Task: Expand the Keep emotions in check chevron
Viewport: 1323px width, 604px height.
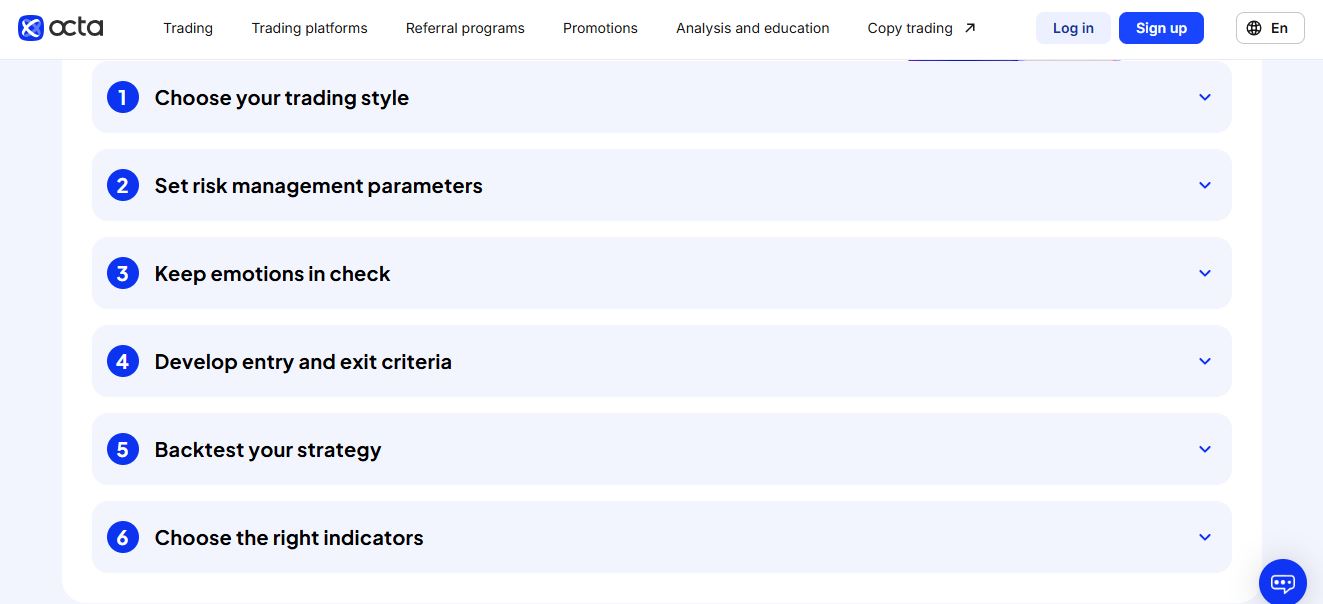Action: 1205,274
